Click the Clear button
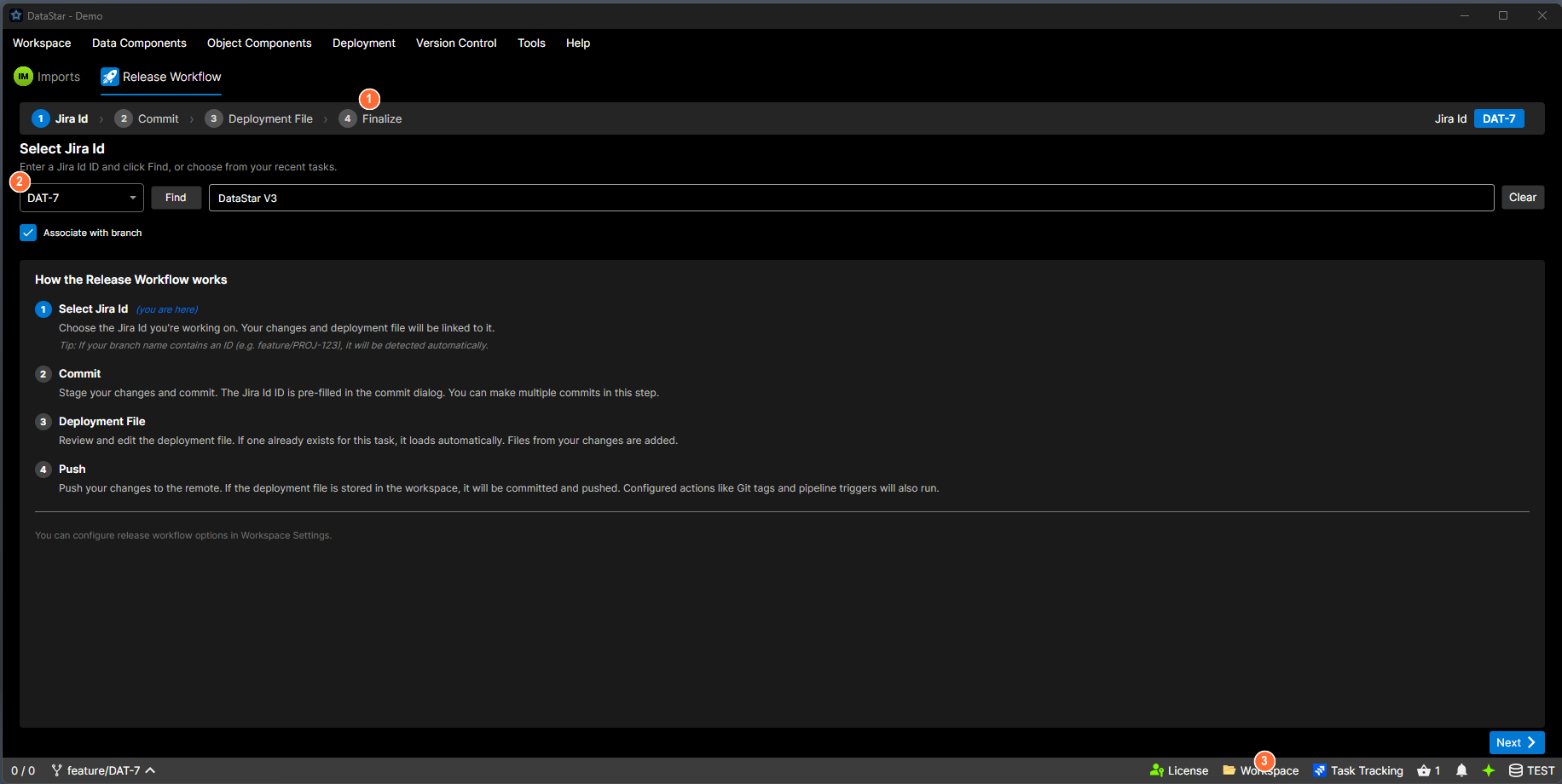The height and width of the screenshot is (784, 1562). point(1523,198)
